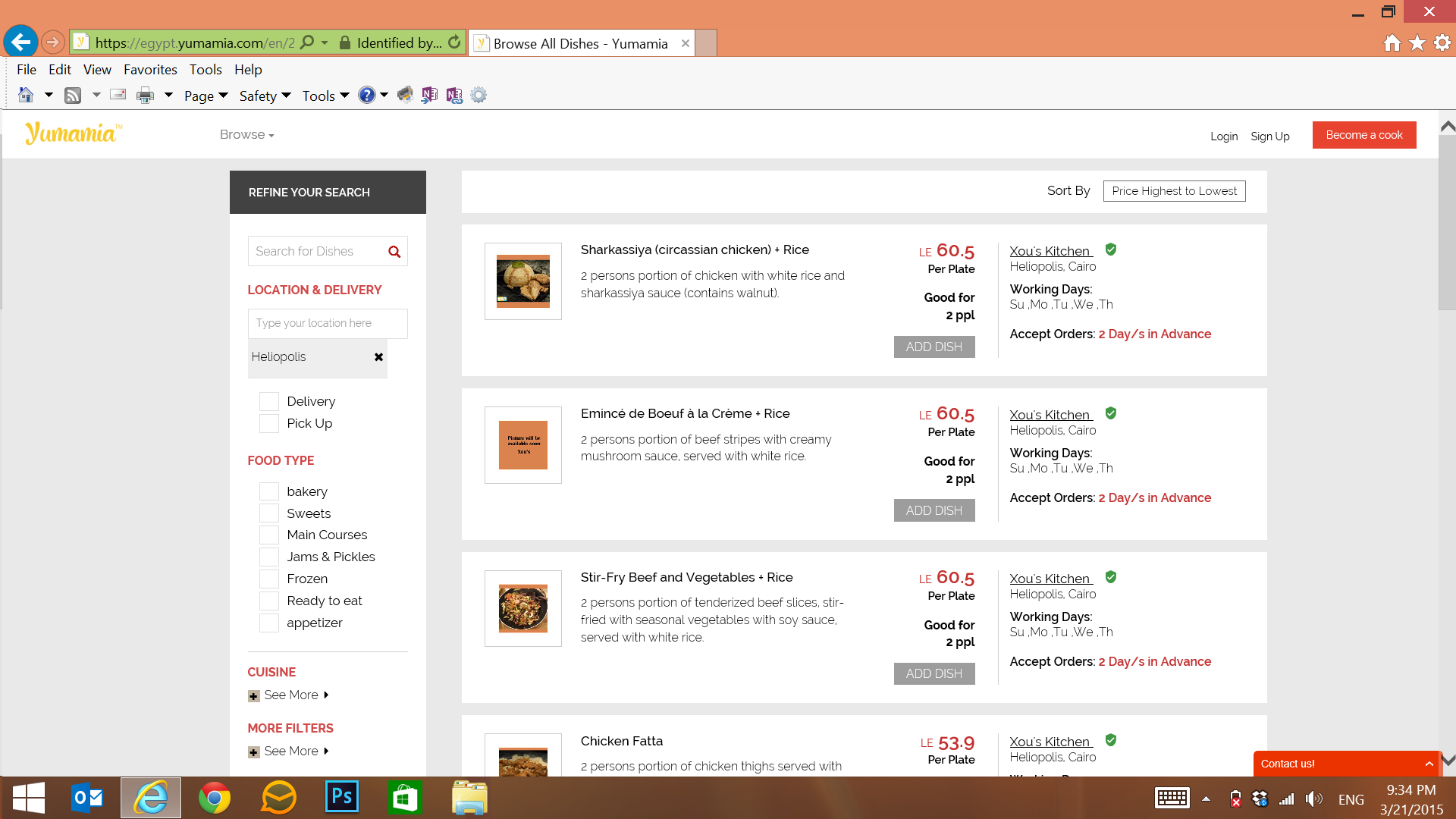This screenshot has width=1456, height=819.
Task: Open the Favorites menu in menu bar
Action: click(x=150, y=70)
